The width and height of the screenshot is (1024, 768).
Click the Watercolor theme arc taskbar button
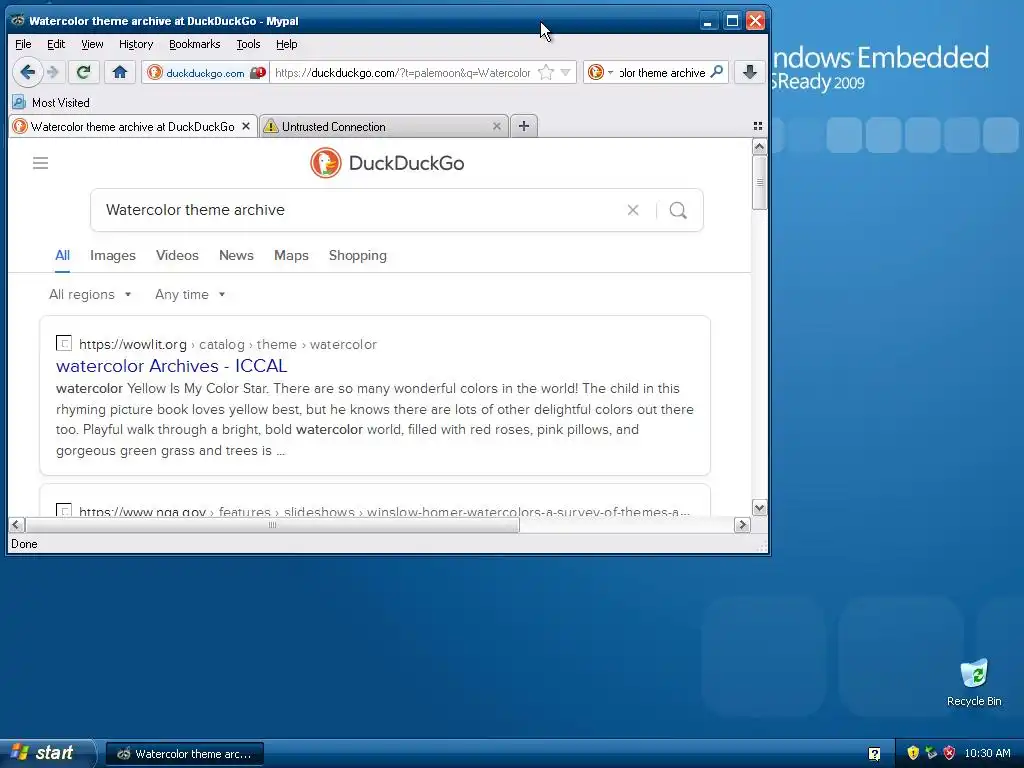click(x=185, y=754)
